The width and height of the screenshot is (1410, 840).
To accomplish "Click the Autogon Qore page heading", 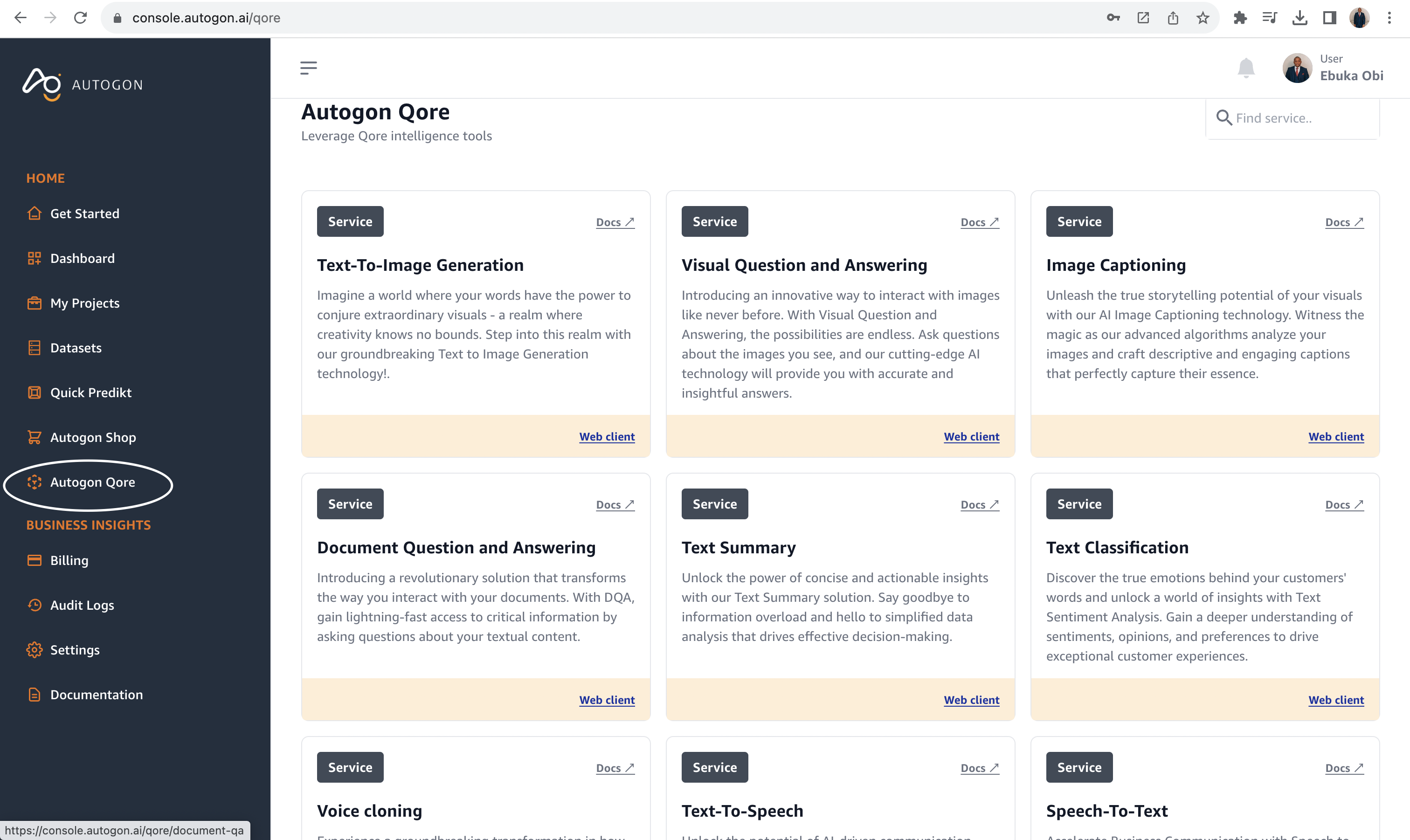I will [375, 111].
